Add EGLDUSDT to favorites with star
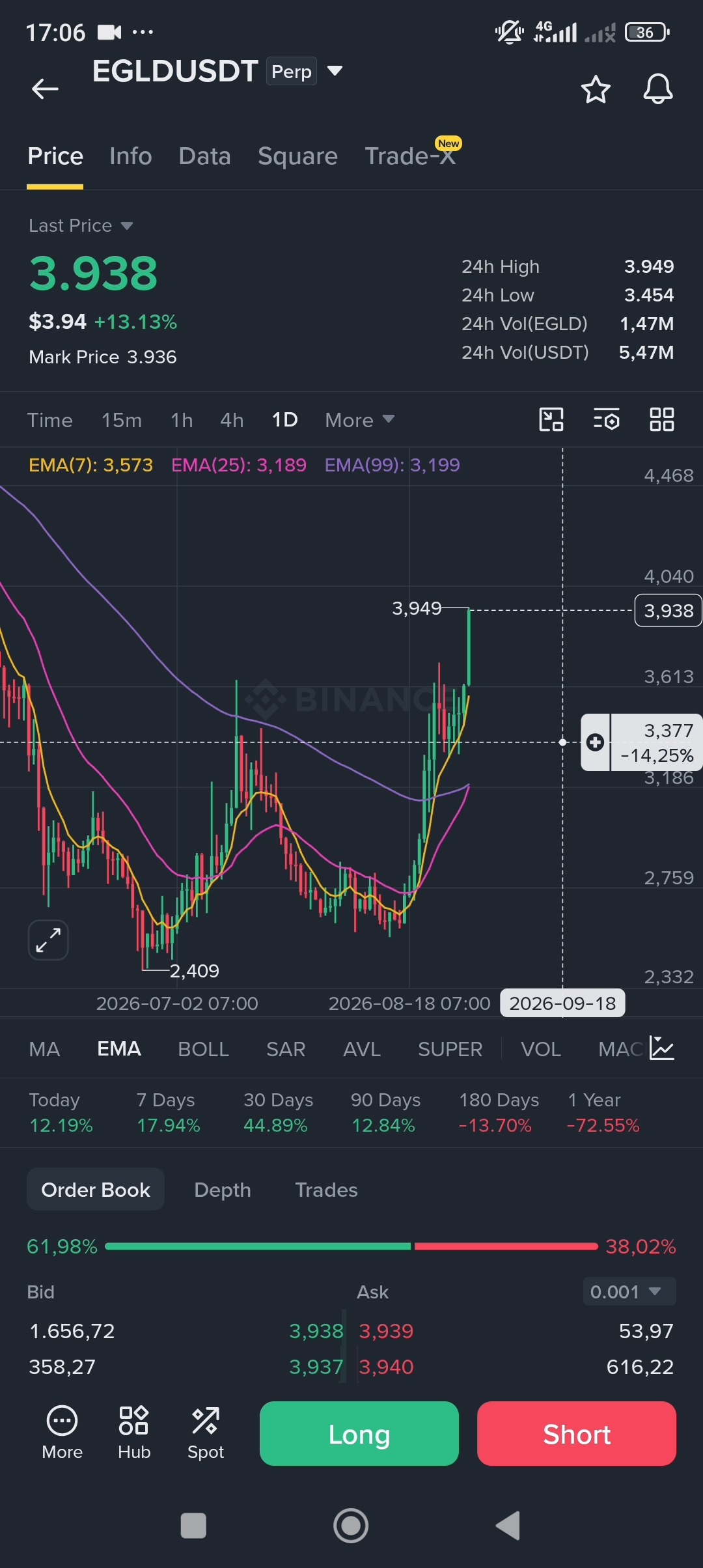The width and height of the screenshot is (703, 1568). click(x=596, y=89)
